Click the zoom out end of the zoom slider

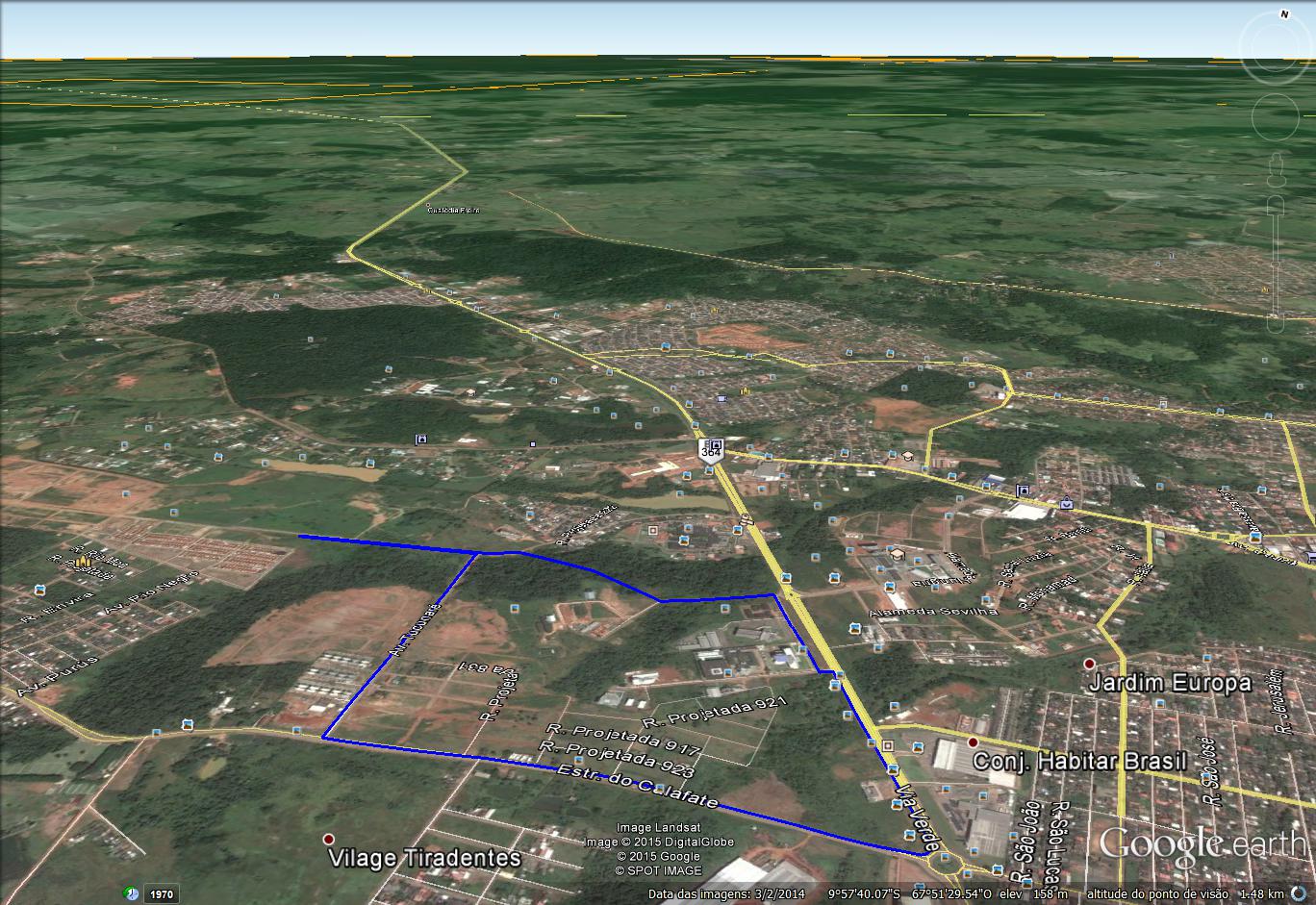tap(1276, 323)
